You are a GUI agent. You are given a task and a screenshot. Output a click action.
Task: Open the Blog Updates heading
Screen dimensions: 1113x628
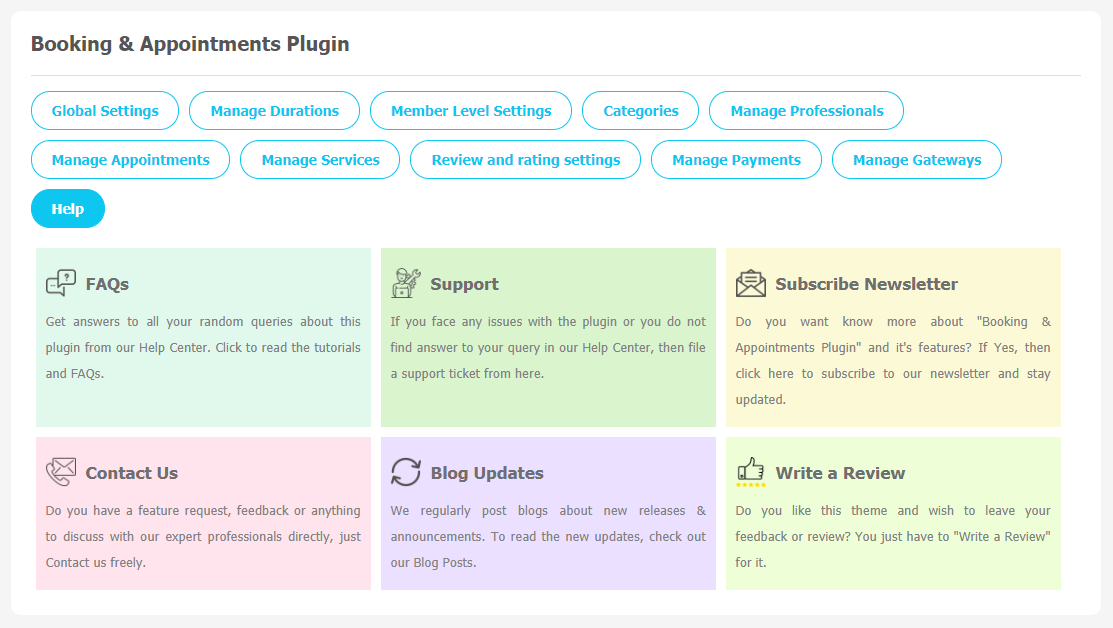[487, 473]
